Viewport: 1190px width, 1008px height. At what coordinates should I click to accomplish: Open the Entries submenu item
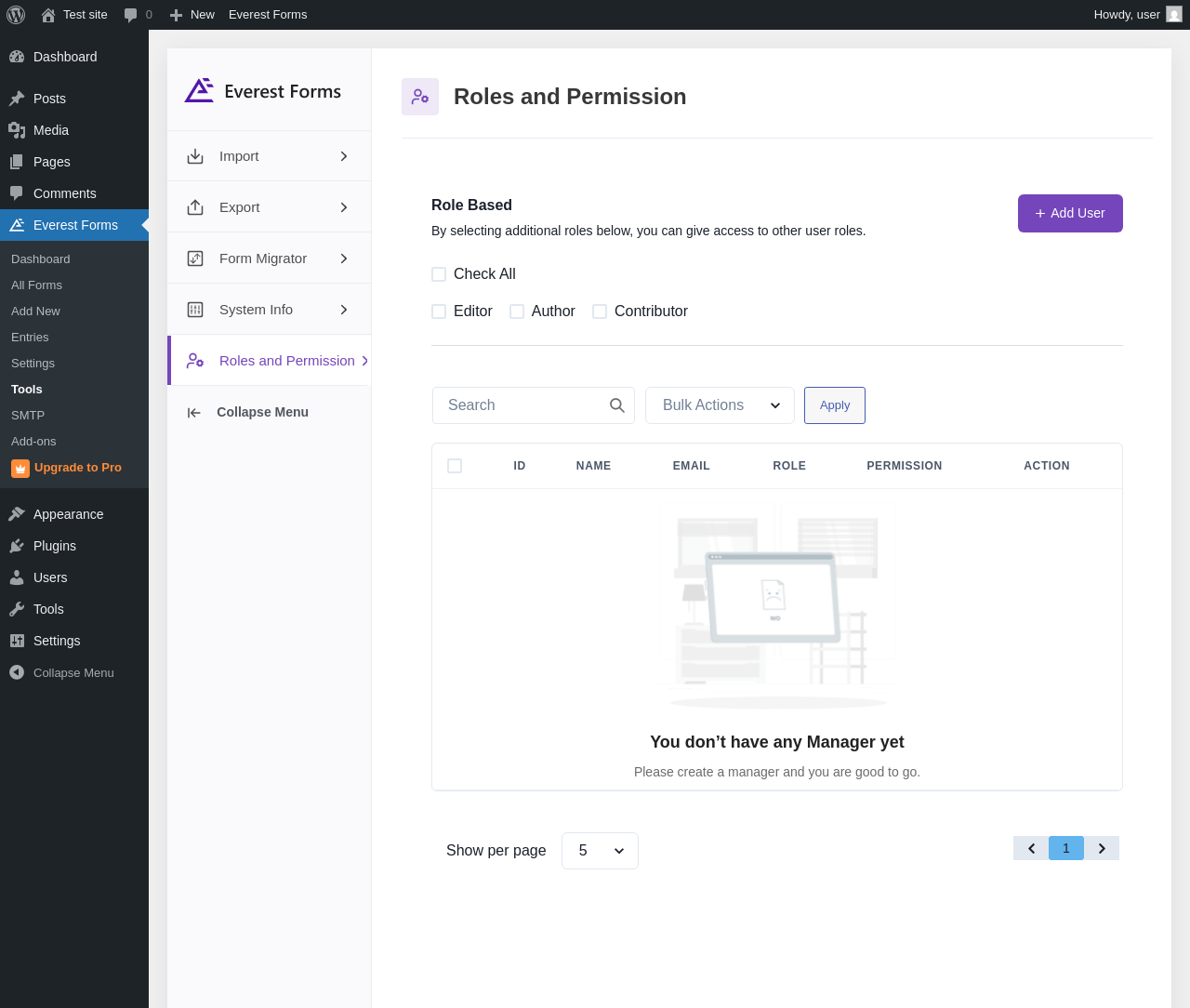[x=30, y=338]
